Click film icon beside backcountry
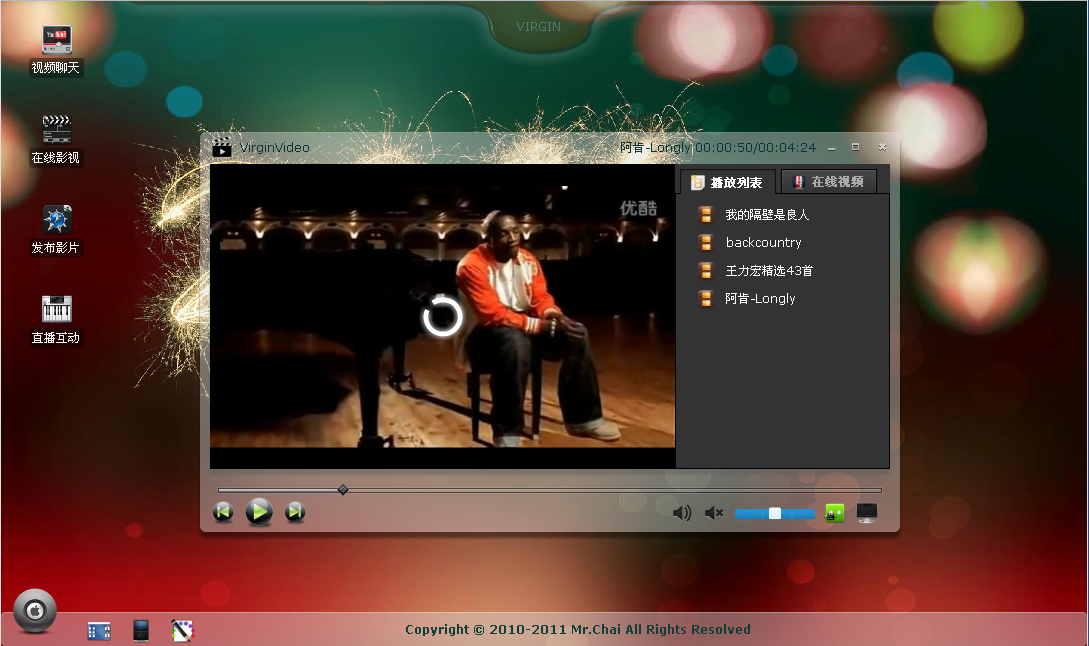This screenshot has height=646, width=1089. 706,242
